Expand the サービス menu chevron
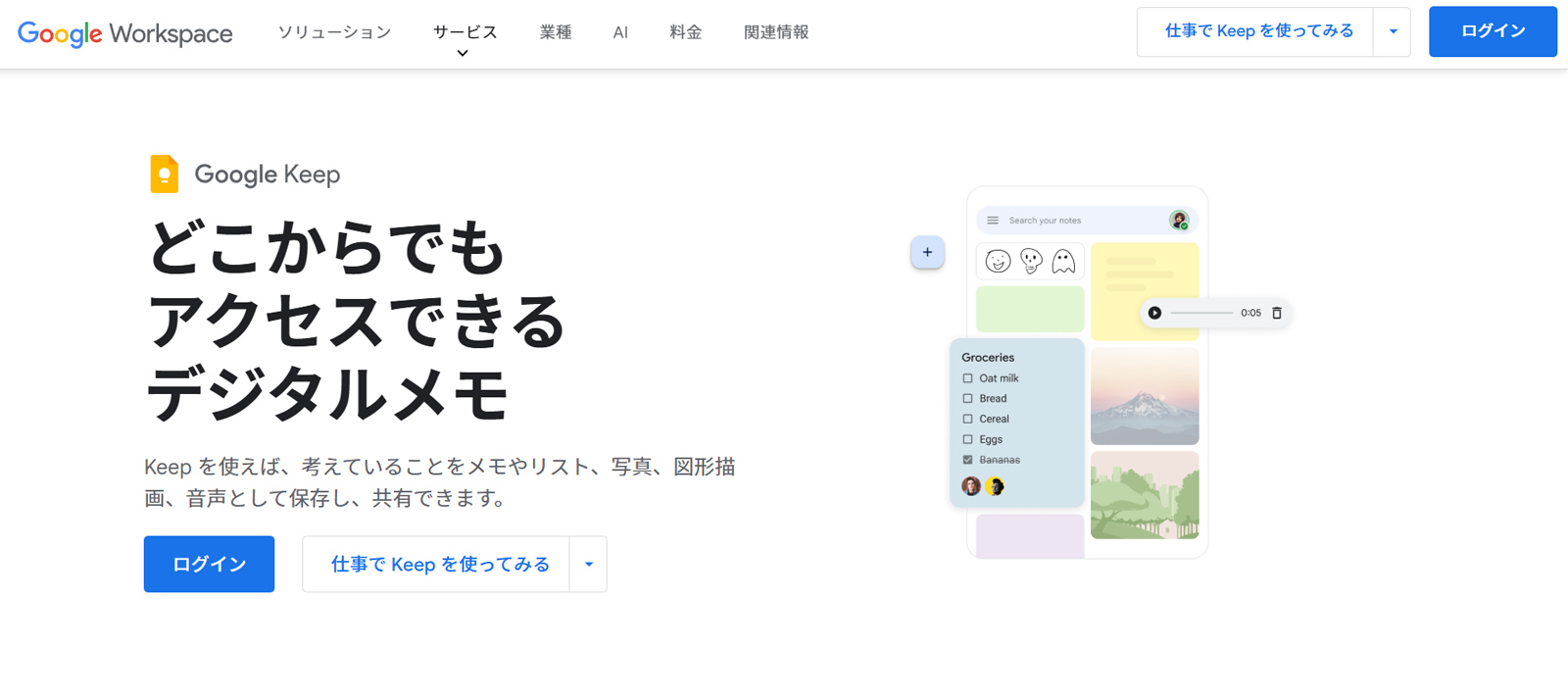 463,54
